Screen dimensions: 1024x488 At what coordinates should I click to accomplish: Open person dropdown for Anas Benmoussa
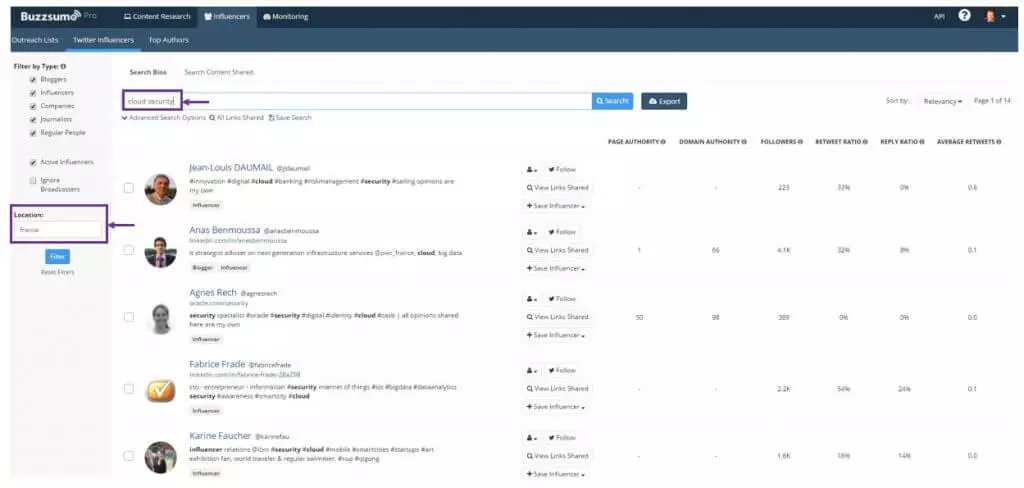coord(532,232)
